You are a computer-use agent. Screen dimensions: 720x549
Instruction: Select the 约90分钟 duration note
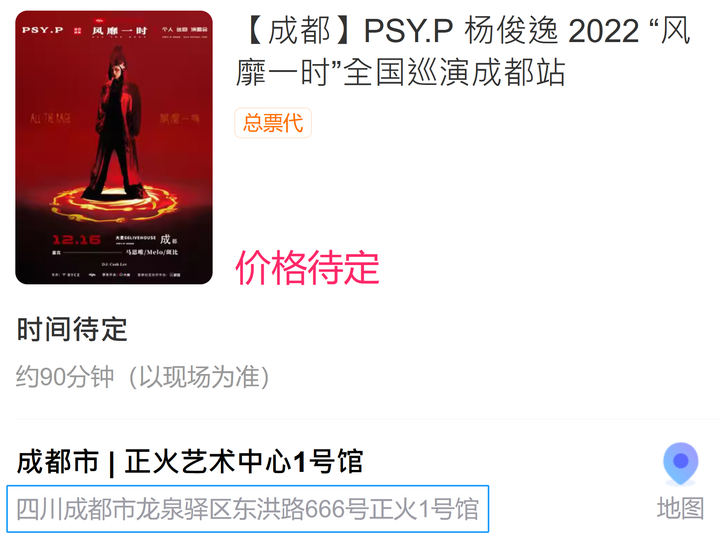pyautogui.click(x=143, y=377)
